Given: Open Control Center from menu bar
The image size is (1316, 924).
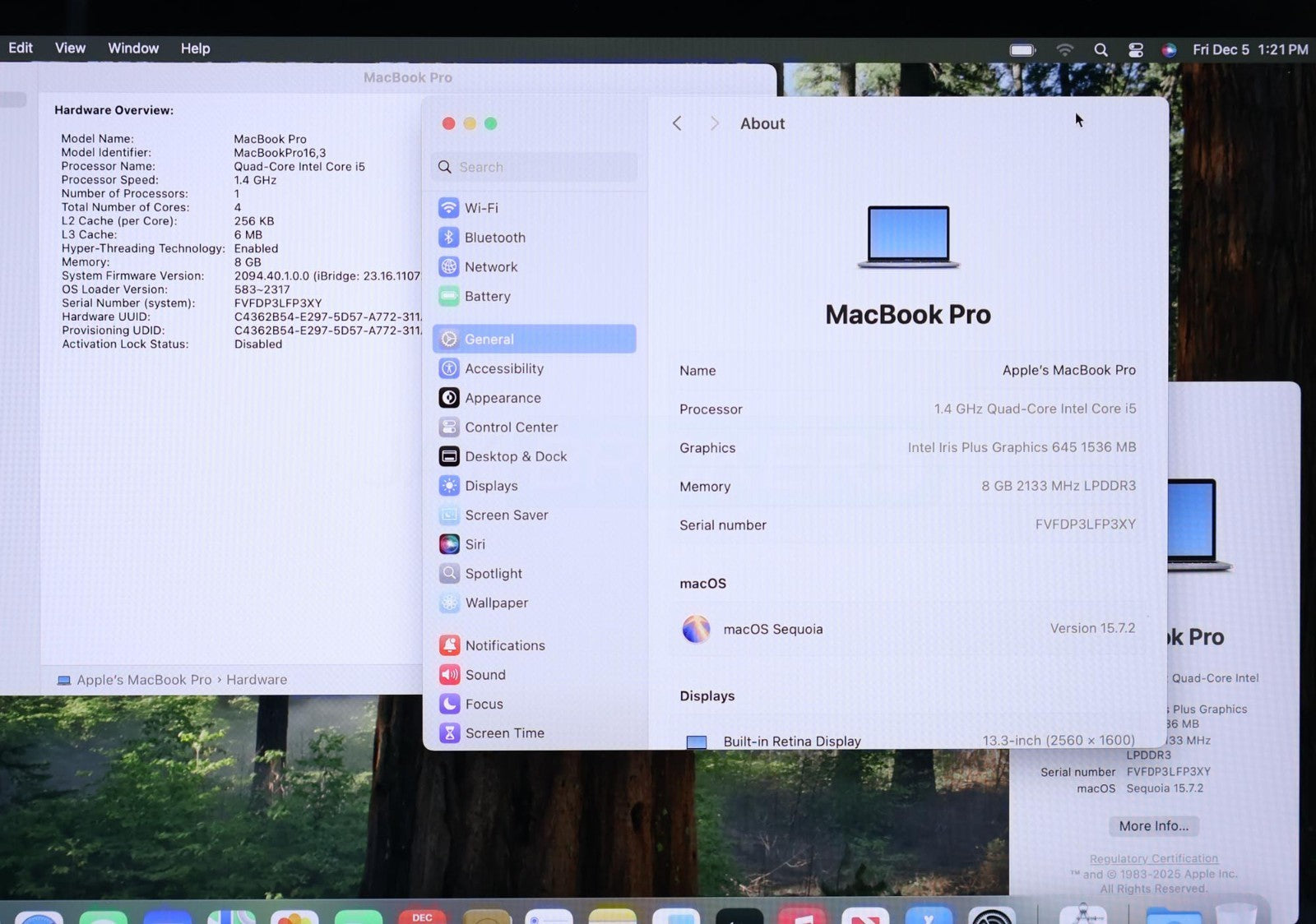Looking at the screenshot, I should tap(1136, 50).
